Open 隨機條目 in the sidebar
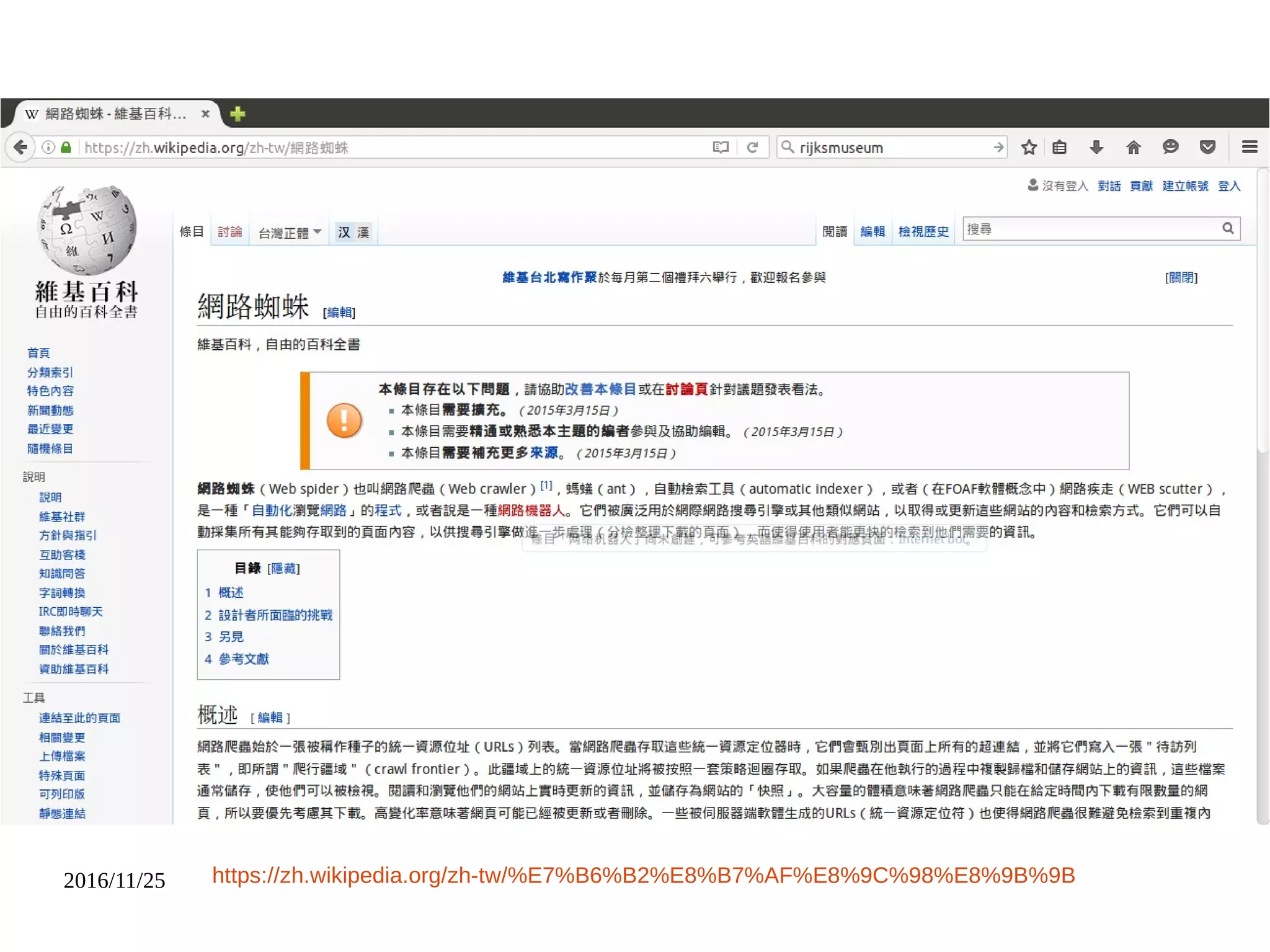1270x952 pixels. pyautogui.click(x=50, y=449)
